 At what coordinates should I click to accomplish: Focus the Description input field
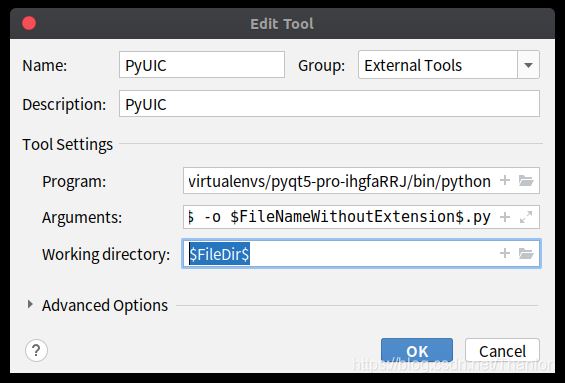[x=329, y=104]
